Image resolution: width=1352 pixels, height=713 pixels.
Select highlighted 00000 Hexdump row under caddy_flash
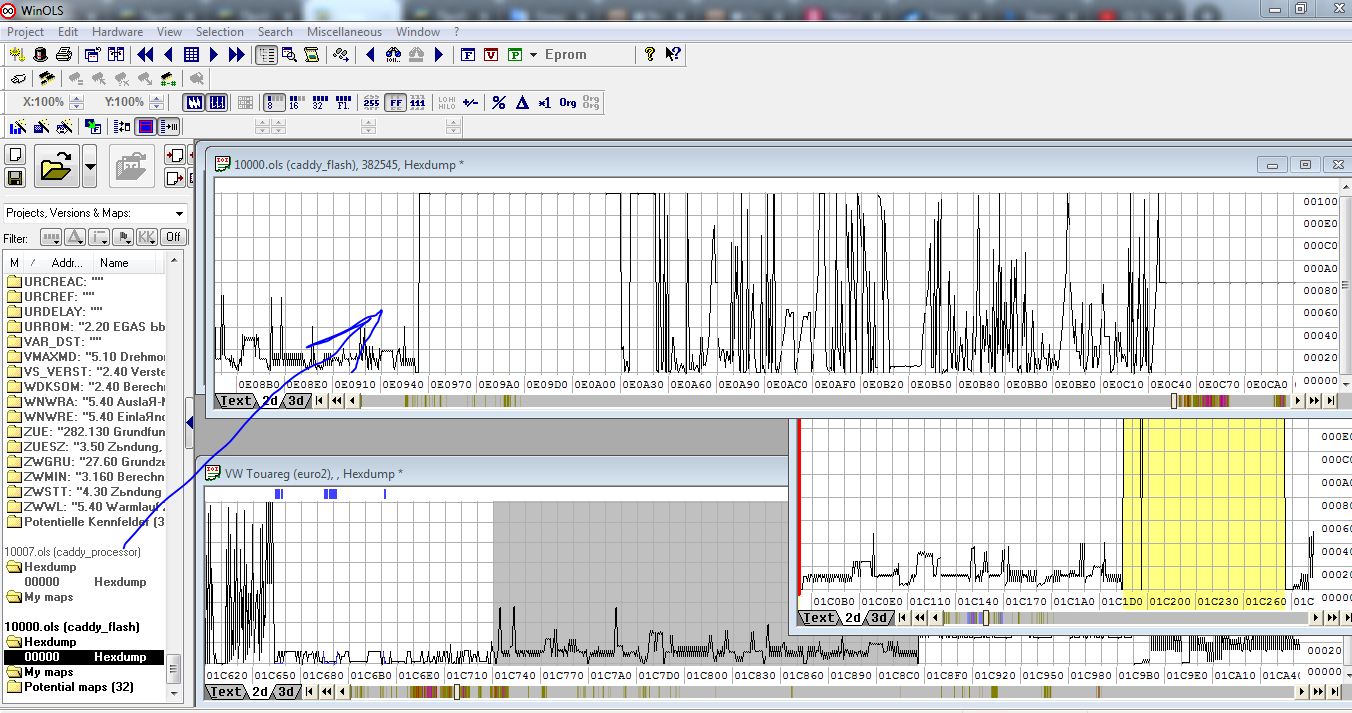84,657
